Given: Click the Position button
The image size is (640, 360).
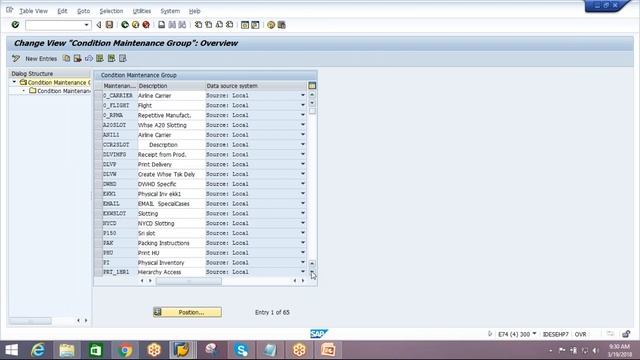Looking at the screenshot, I should 188,312.
